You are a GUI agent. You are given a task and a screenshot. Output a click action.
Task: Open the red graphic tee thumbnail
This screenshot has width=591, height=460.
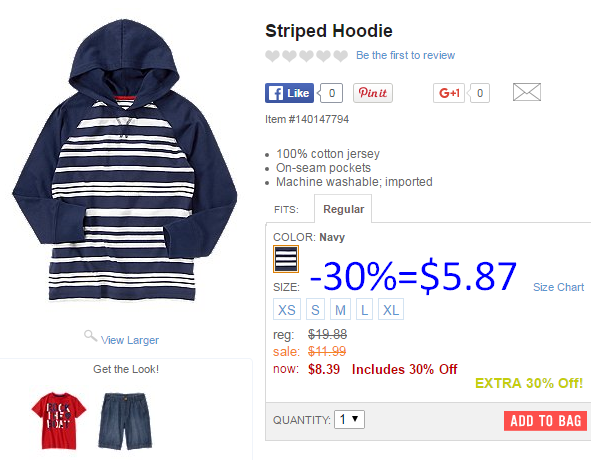point(58,420)
